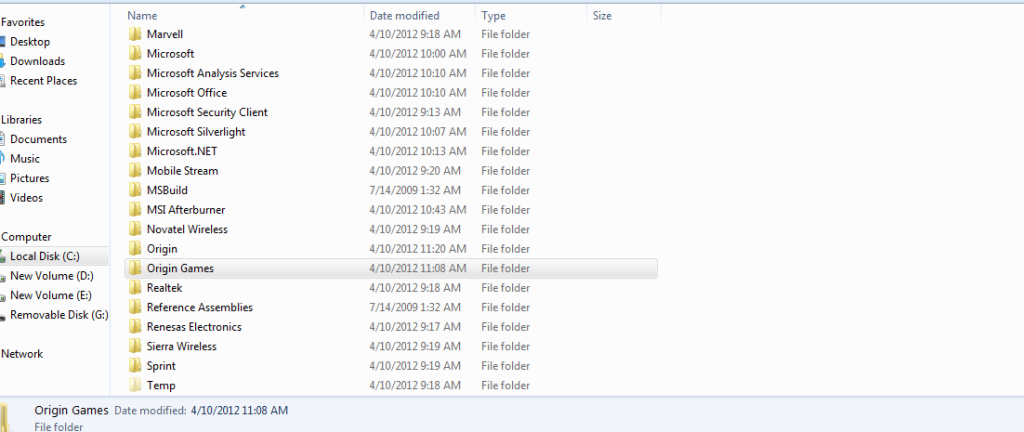Select Microsoft Security Client folder name

(x=207, y=112)
